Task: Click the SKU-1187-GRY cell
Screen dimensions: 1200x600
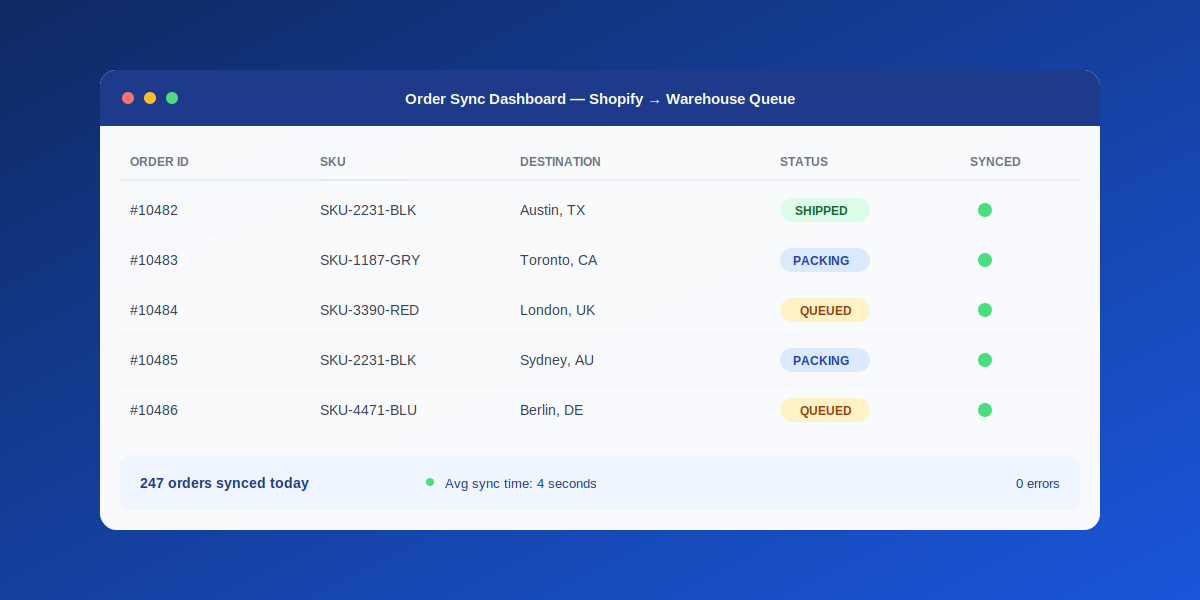Action: [x=370, y=260]
